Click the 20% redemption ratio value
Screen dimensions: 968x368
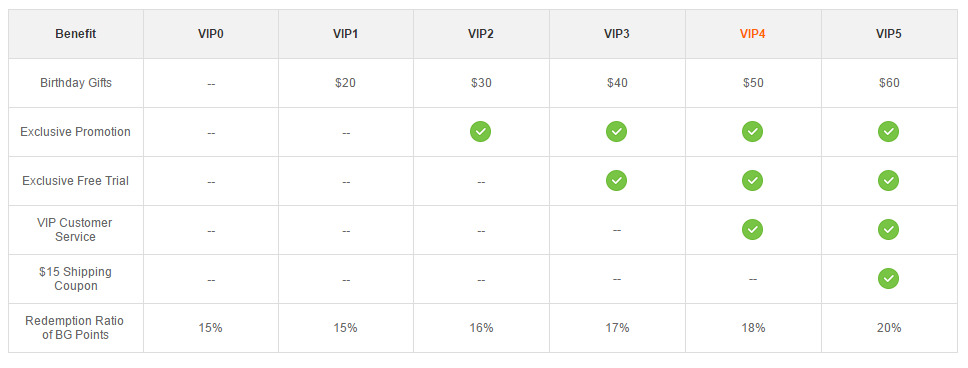(x=889, y=328)
